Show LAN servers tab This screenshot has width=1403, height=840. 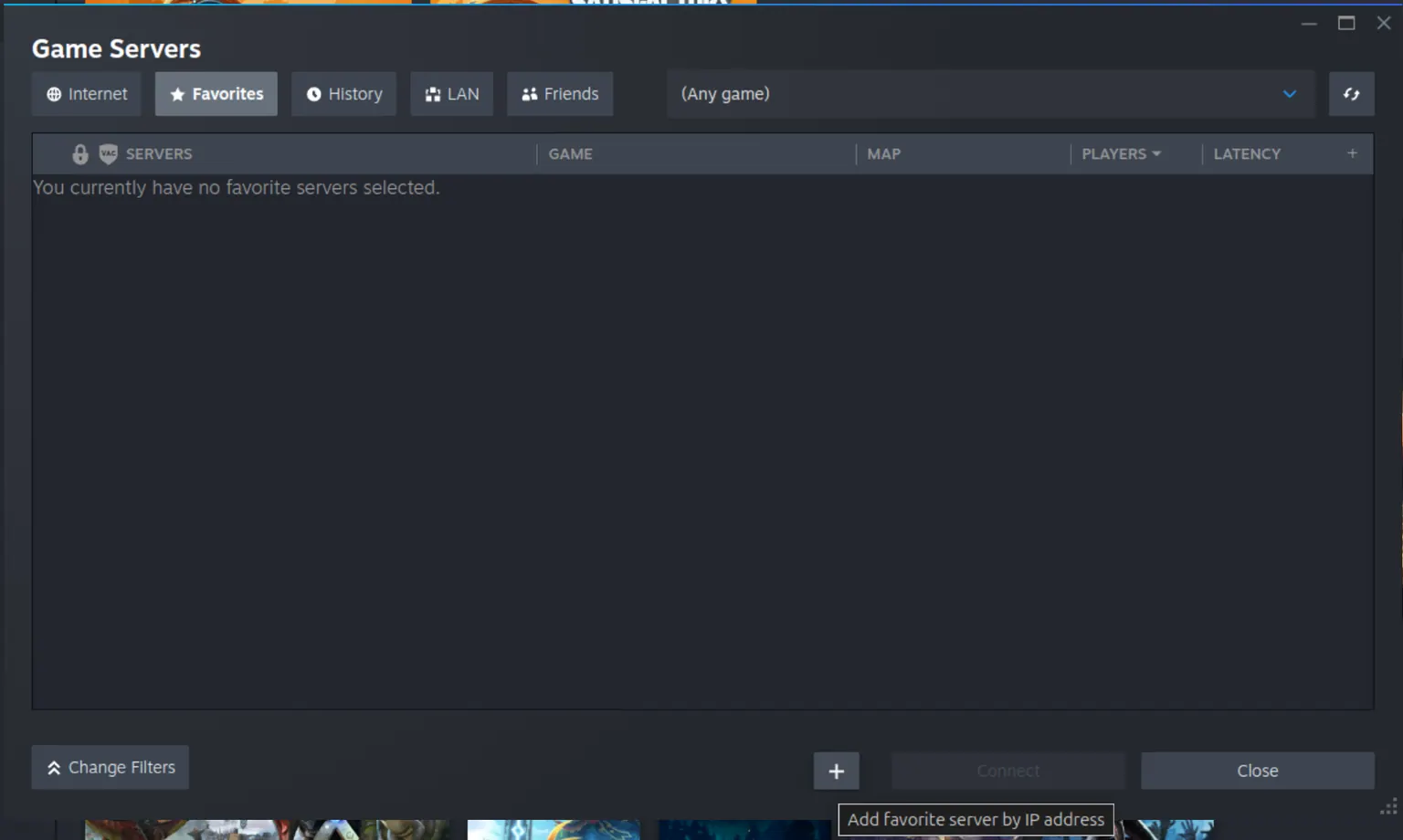click(451, 94)
